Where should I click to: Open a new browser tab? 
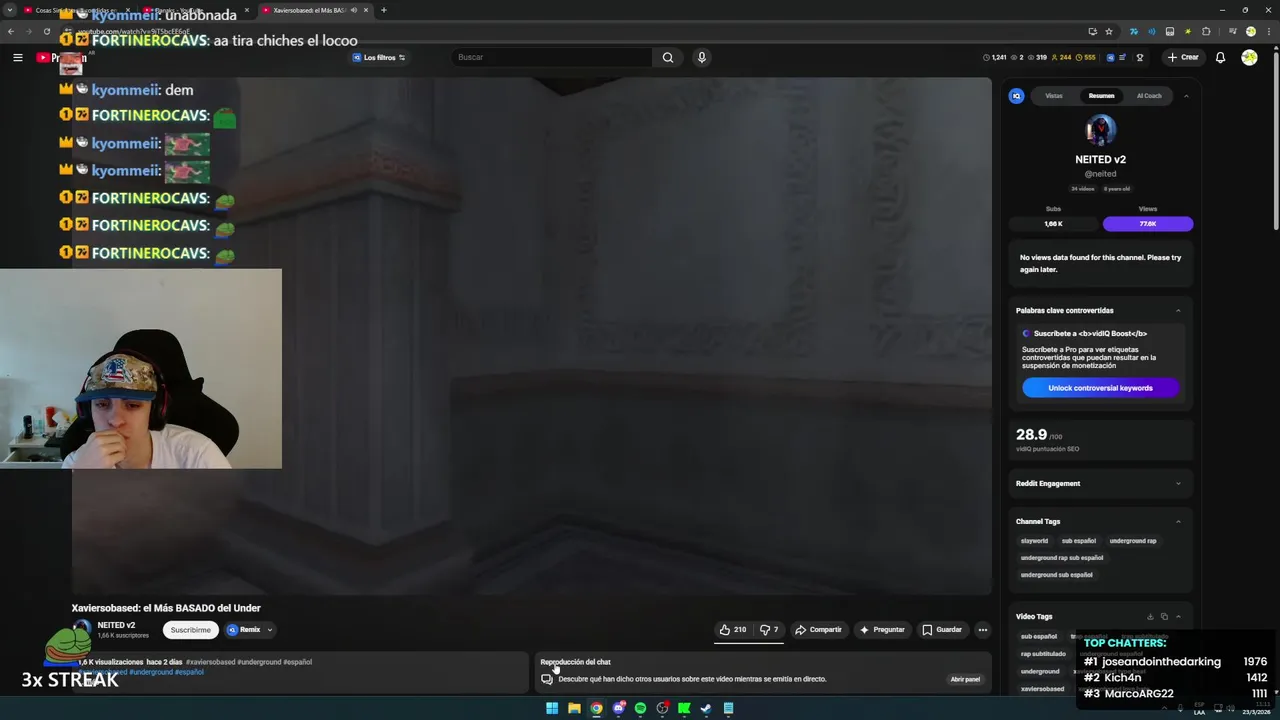tap(383, 10)
